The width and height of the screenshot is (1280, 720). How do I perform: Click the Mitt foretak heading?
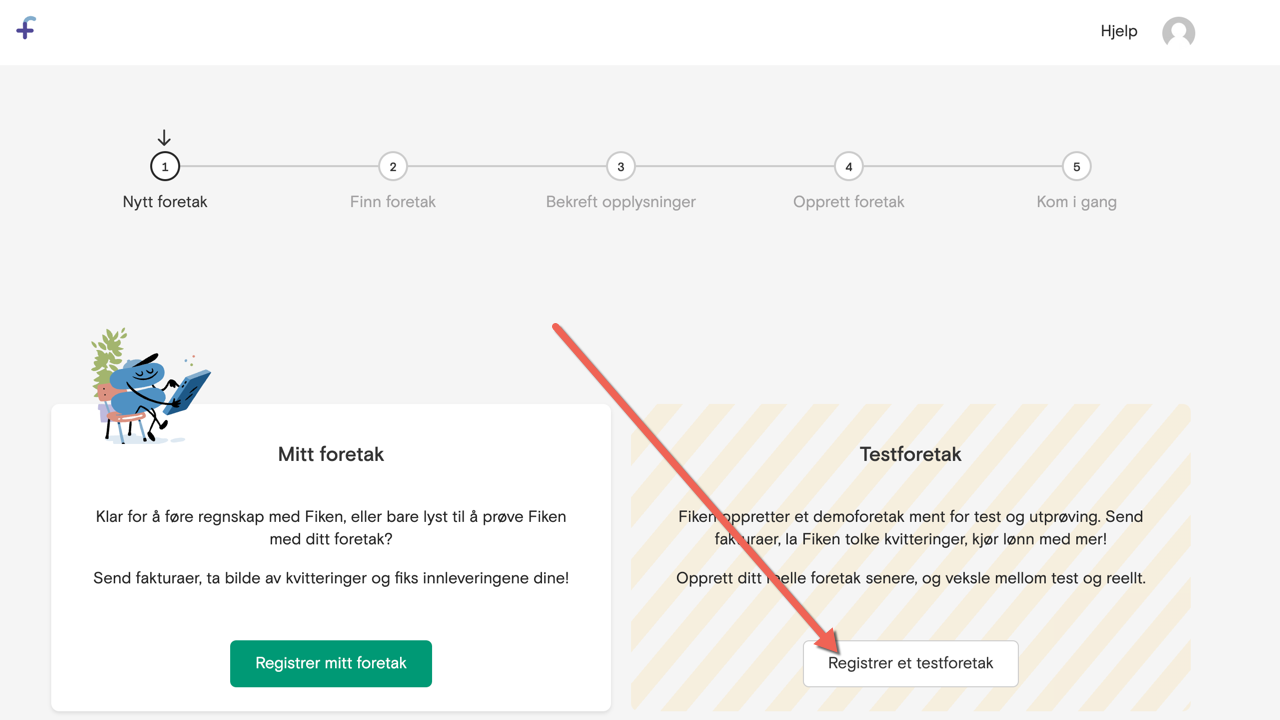(x=331, y=454)
